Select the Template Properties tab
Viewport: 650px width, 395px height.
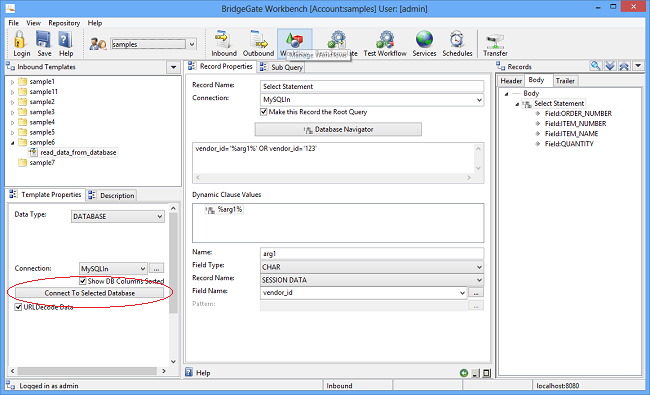click(x=46, y=194)
